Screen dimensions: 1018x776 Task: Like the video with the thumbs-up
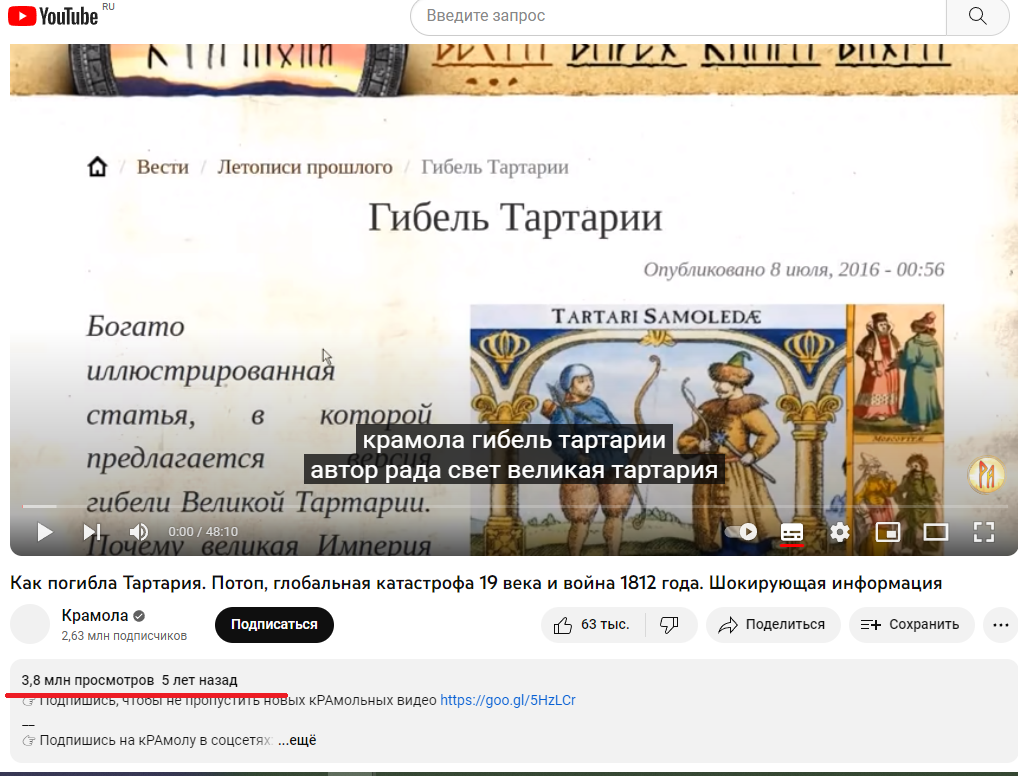point(563,624)
